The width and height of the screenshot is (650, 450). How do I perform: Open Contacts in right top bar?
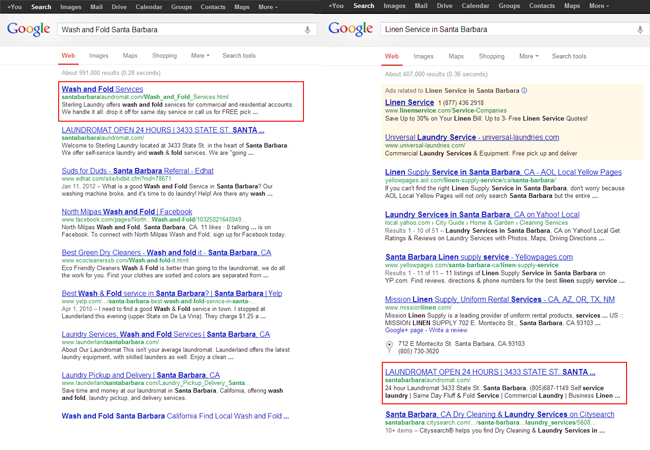coord(542,6)
